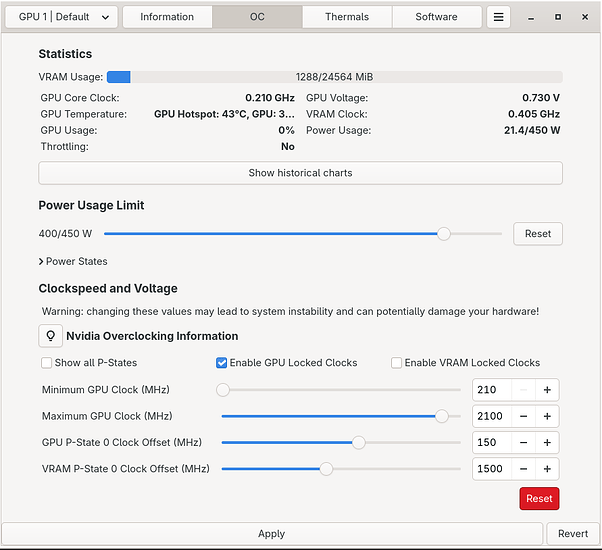Click the GPU Temperature value text

pyautogui.click(x=224, y=114)
